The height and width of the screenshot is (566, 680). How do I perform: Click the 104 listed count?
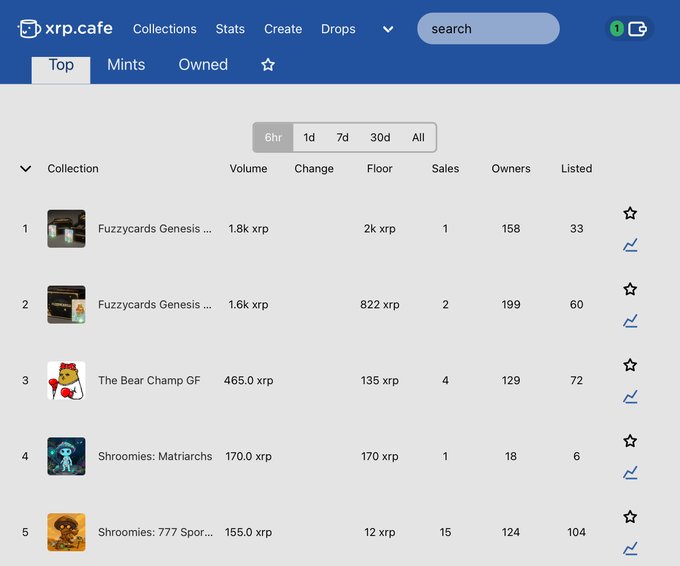point(576,532)
